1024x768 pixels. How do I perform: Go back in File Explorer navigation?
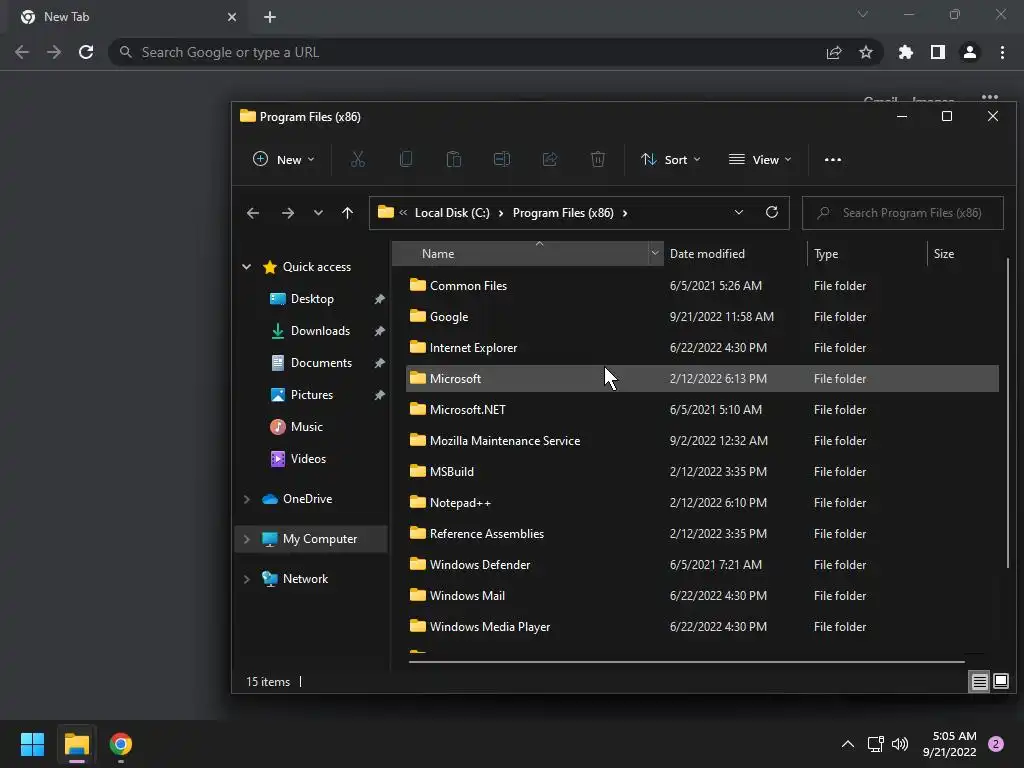tap(253, 213)
